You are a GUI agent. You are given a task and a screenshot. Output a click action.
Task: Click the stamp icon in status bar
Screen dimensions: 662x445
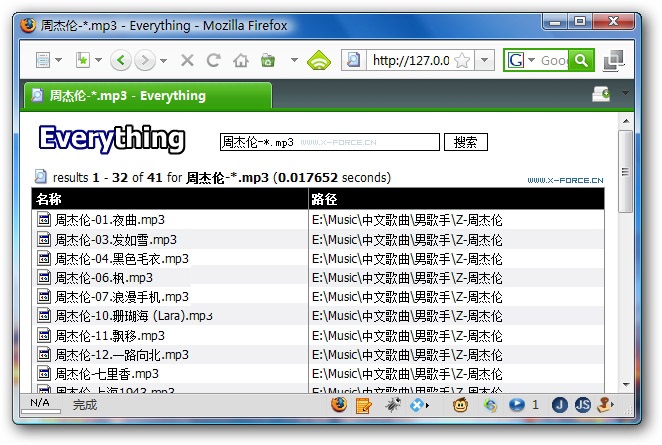(x=604, y=405)
